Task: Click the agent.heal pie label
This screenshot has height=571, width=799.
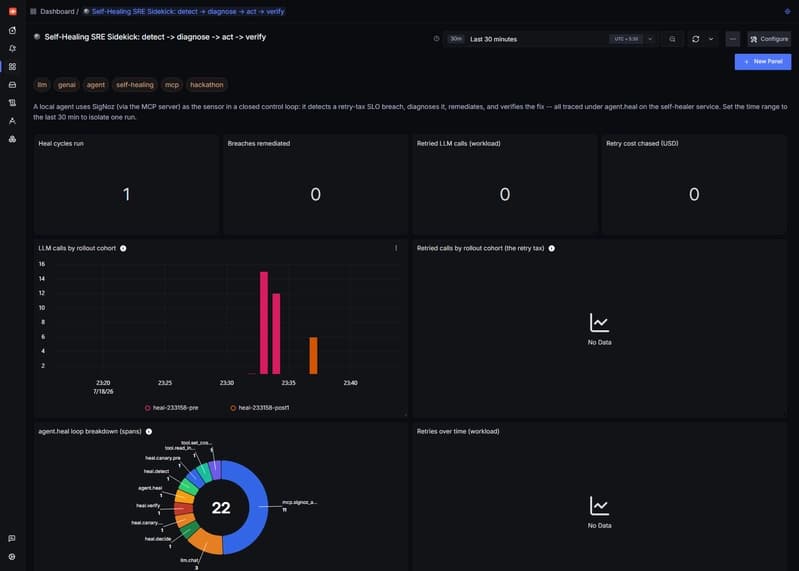Action: coord(150,488)
